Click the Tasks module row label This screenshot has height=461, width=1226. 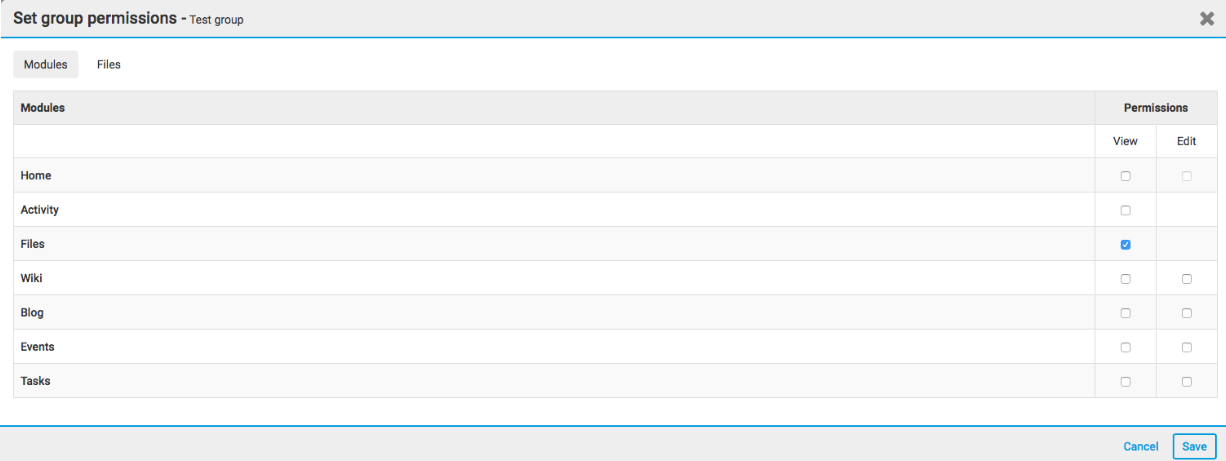coord(36,381)
